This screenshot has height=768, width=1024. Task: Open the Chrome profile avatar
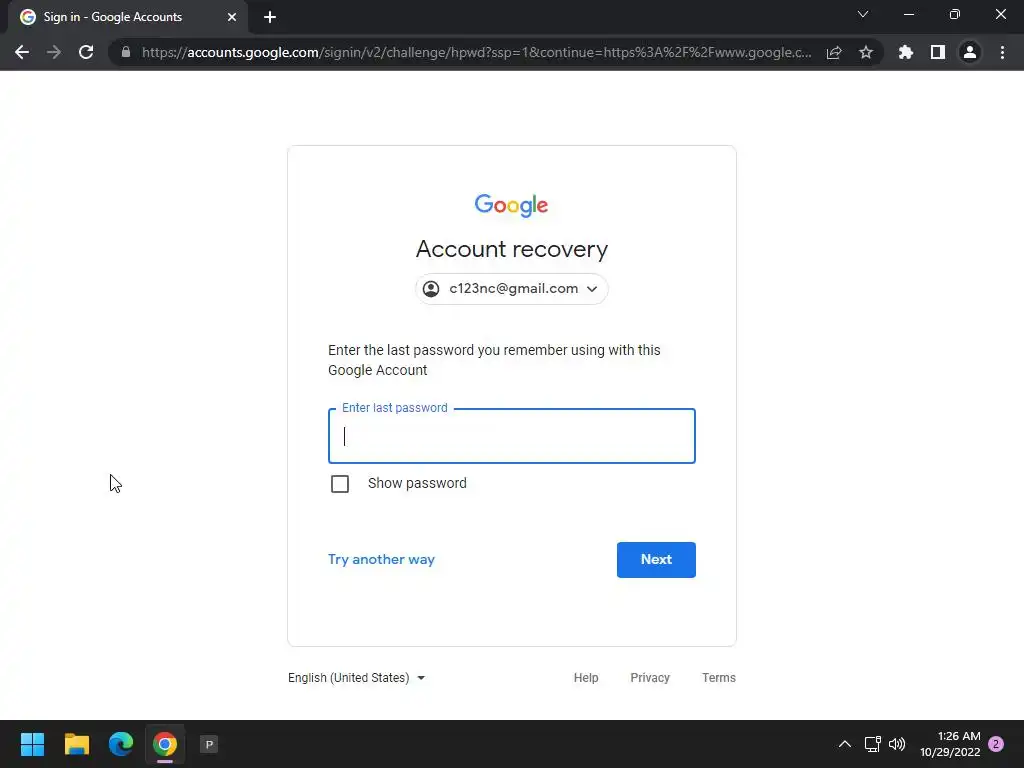pyautogui.click(x=970, y=52)
